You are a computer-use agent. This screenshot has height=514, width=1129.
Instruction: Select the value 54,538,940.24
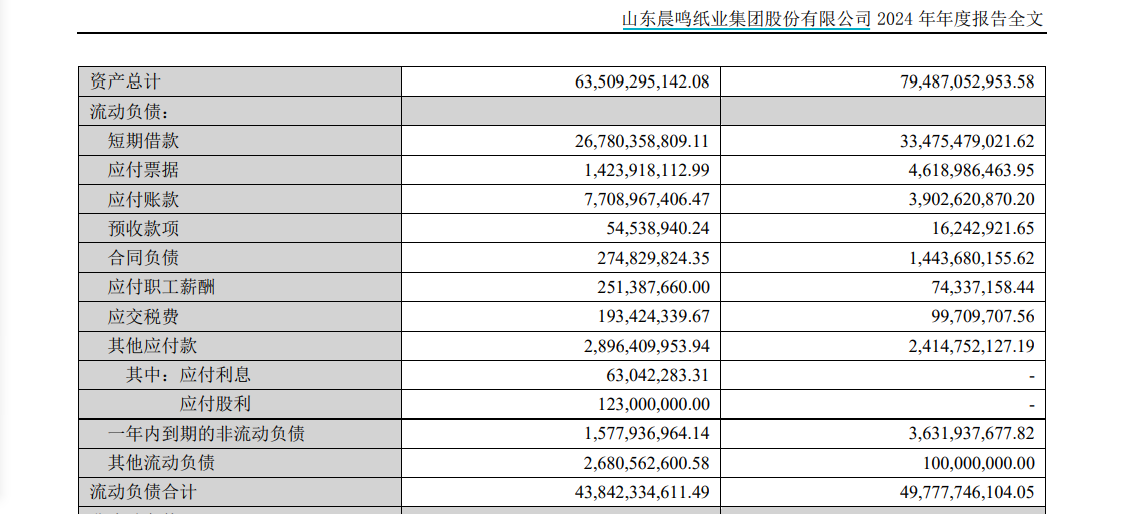pyautogui.click(x=656, y=229)
